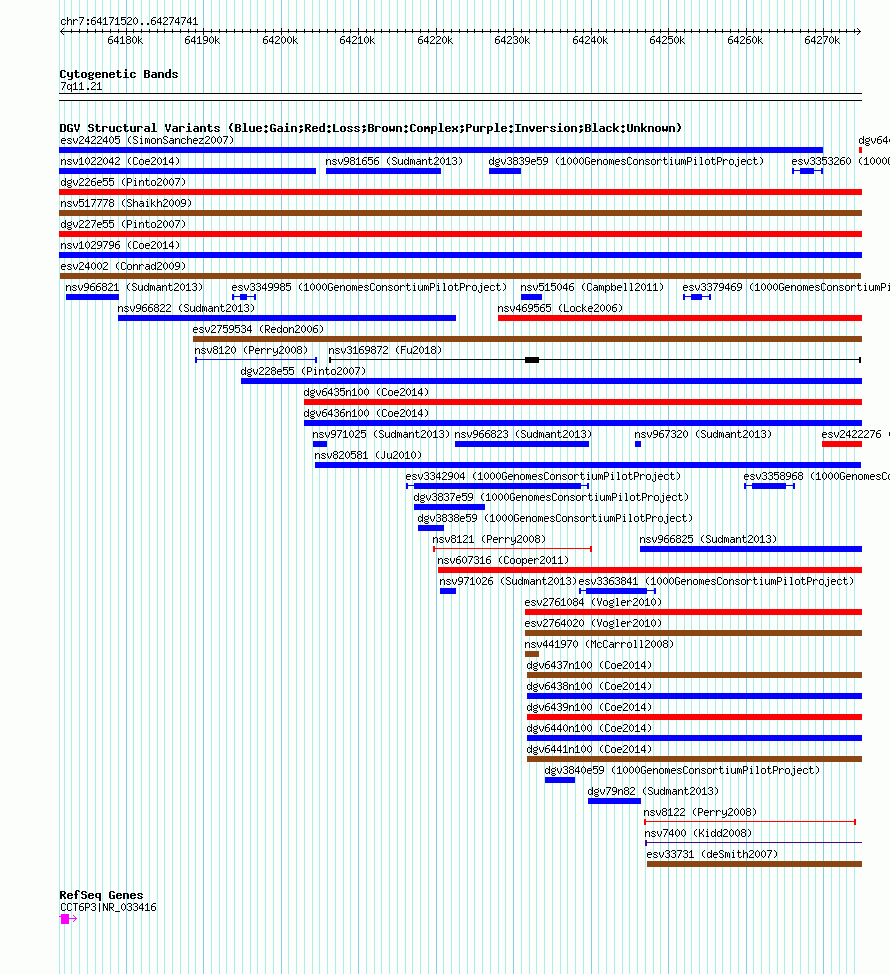
Task: Open dgv79n82 (Sudmant2013) label
Action: [653, 792]
